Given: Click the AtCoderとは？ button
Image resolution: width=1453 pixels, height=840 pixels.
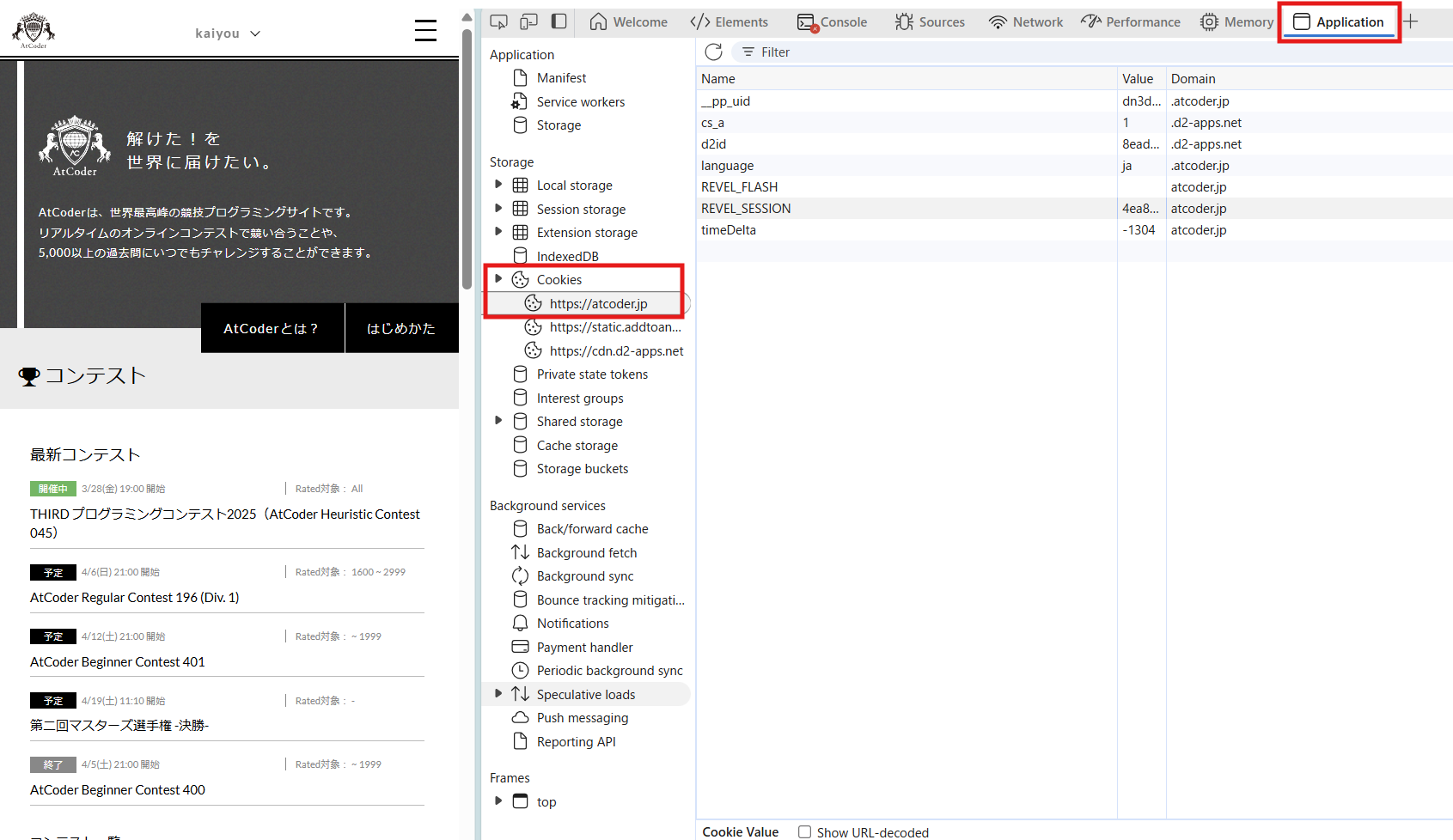Looking at the screenshot, I should click(x=272, y=328).
